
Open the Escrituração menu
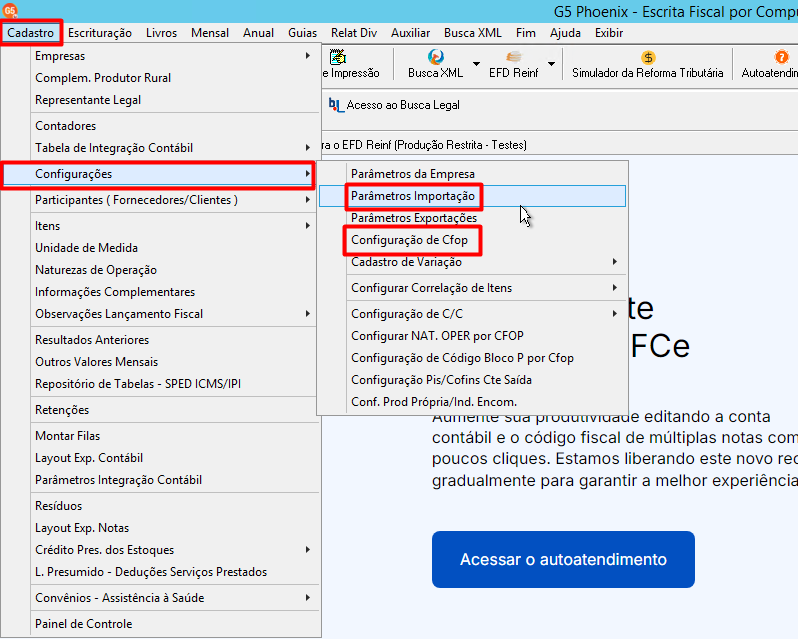[x=100, y=33]
